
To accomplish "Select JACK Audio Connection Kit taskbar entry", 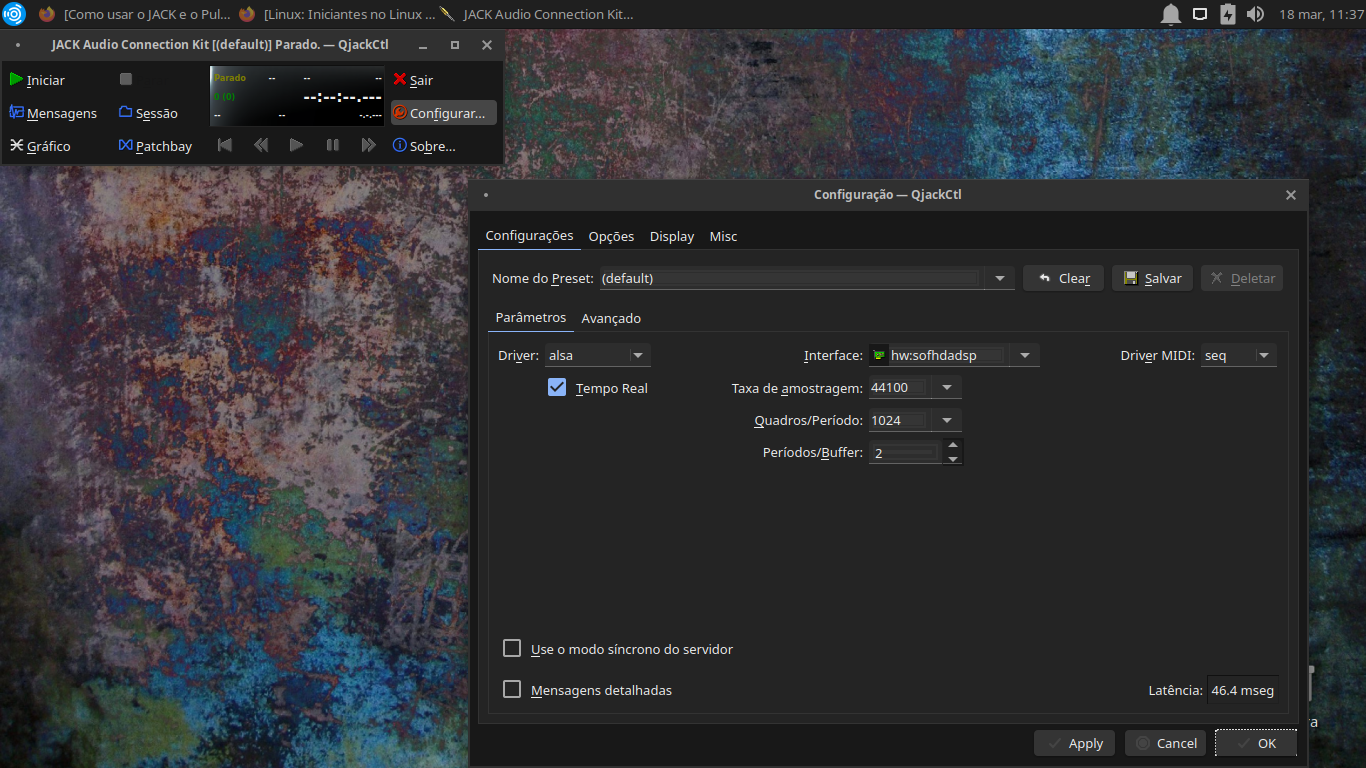I will pyautogui.click(x=537, y=14).
